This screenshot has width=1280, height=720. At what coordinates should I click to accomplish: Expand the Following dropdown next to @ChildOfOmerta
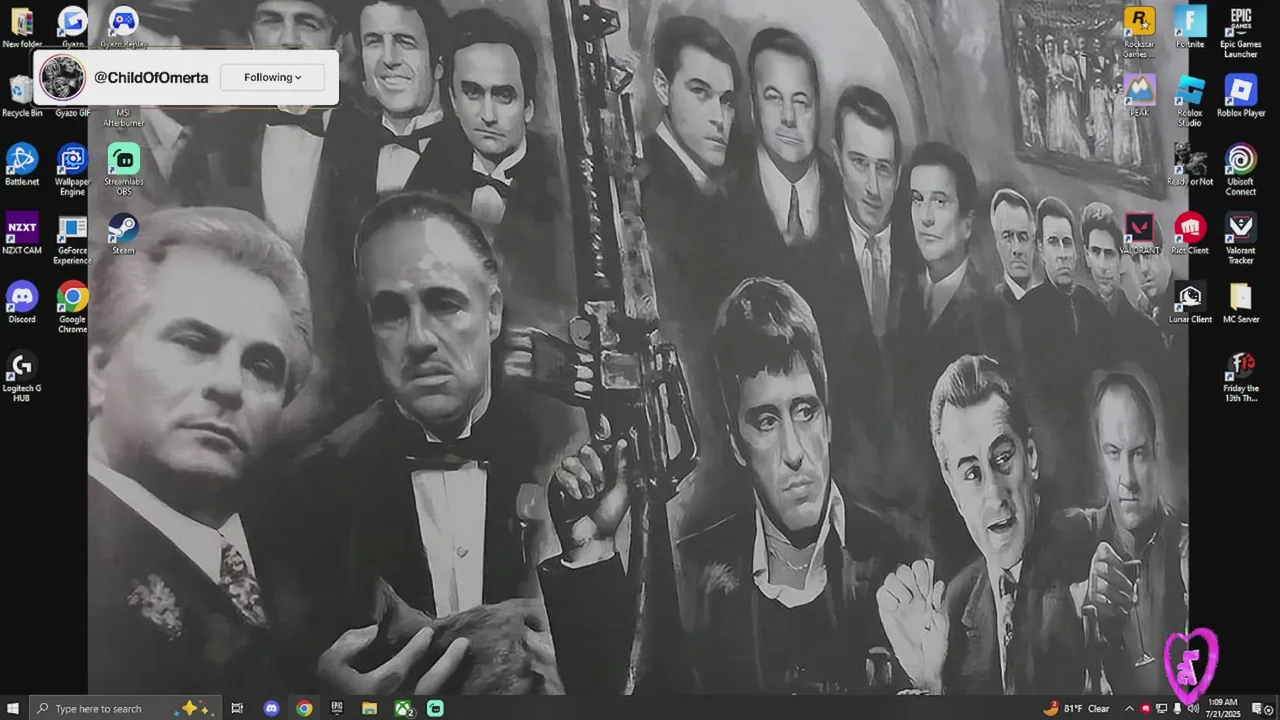click(x=273, y=77)
